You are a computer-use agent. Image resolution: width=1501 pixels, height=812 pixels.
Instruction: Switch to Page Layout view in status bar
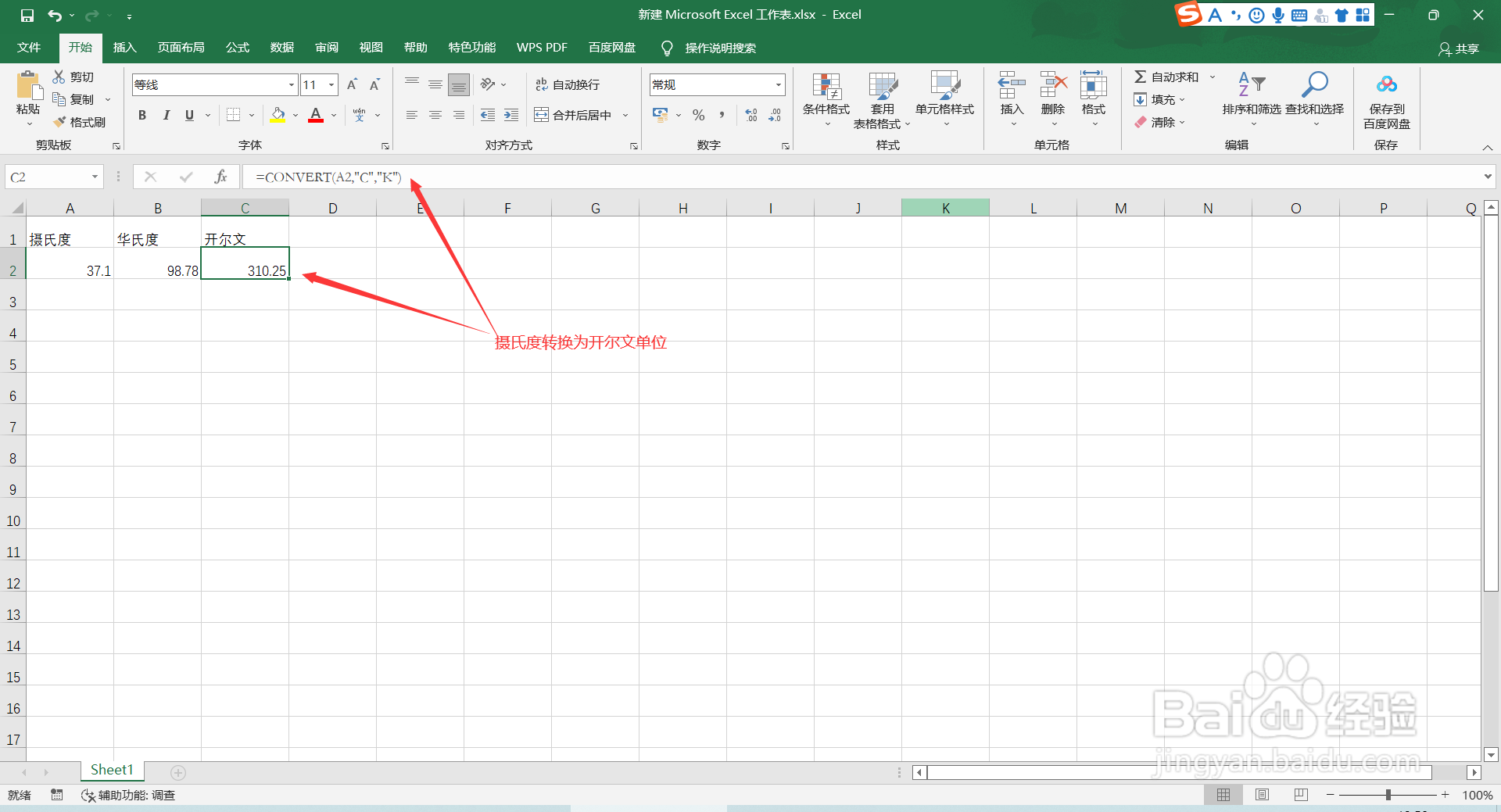click(1262, 795)
